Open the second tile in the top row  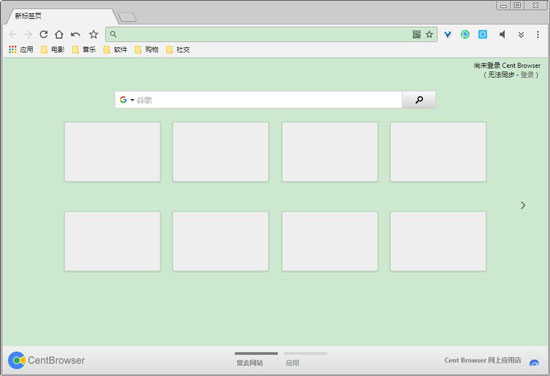pos(221,152)
